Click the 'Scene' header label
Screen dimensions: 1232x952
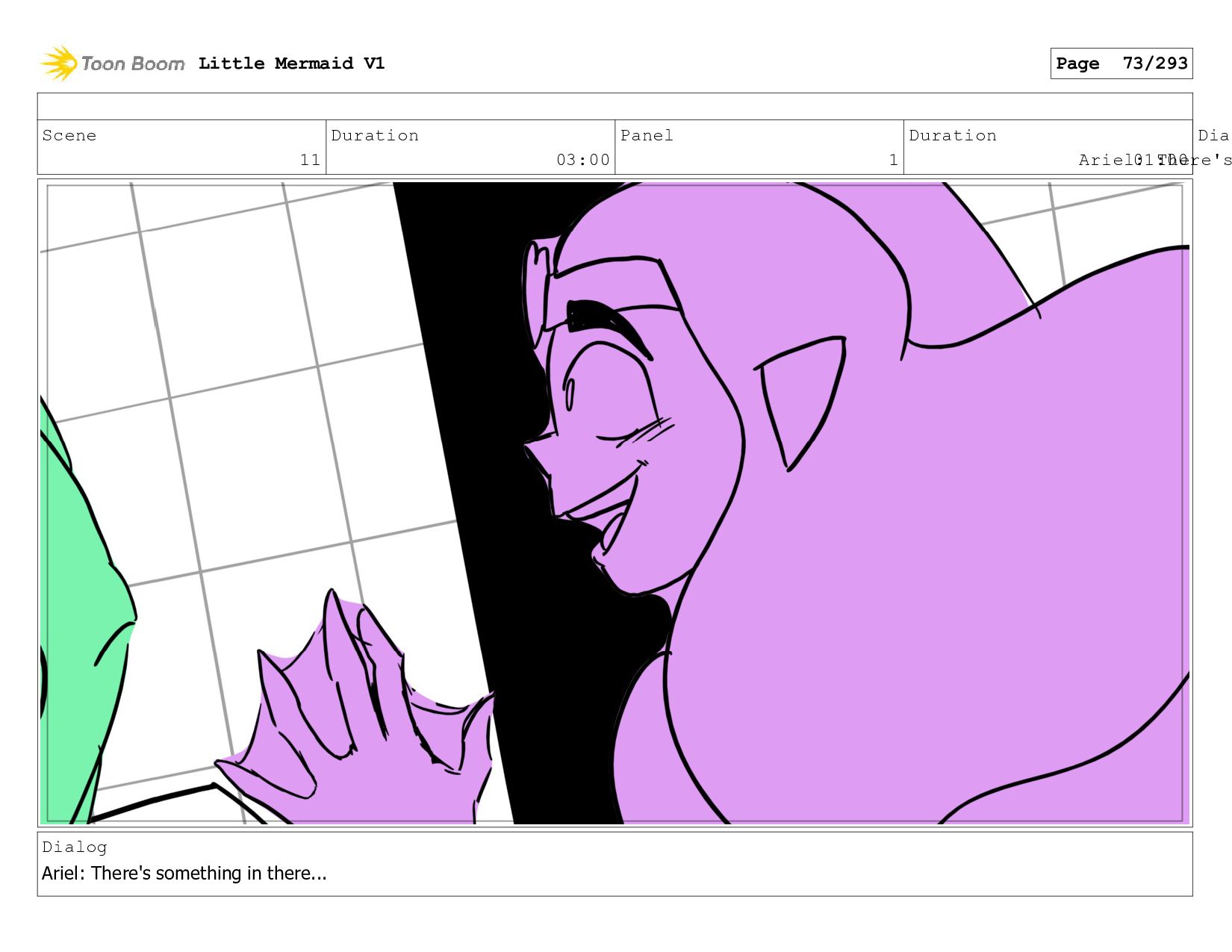click(69, 135)
